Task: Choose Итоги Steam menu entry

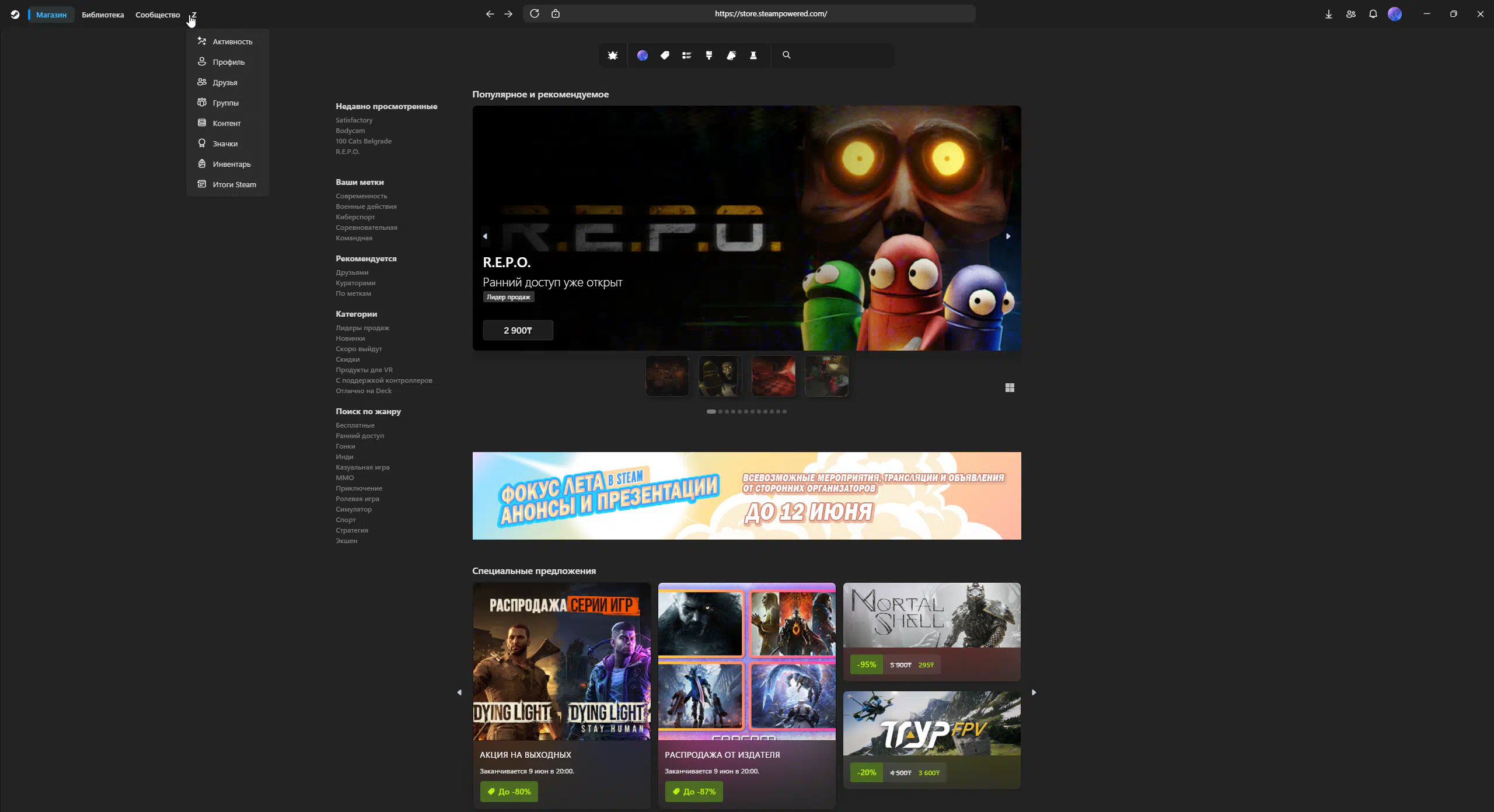Action: click(228, 184)
